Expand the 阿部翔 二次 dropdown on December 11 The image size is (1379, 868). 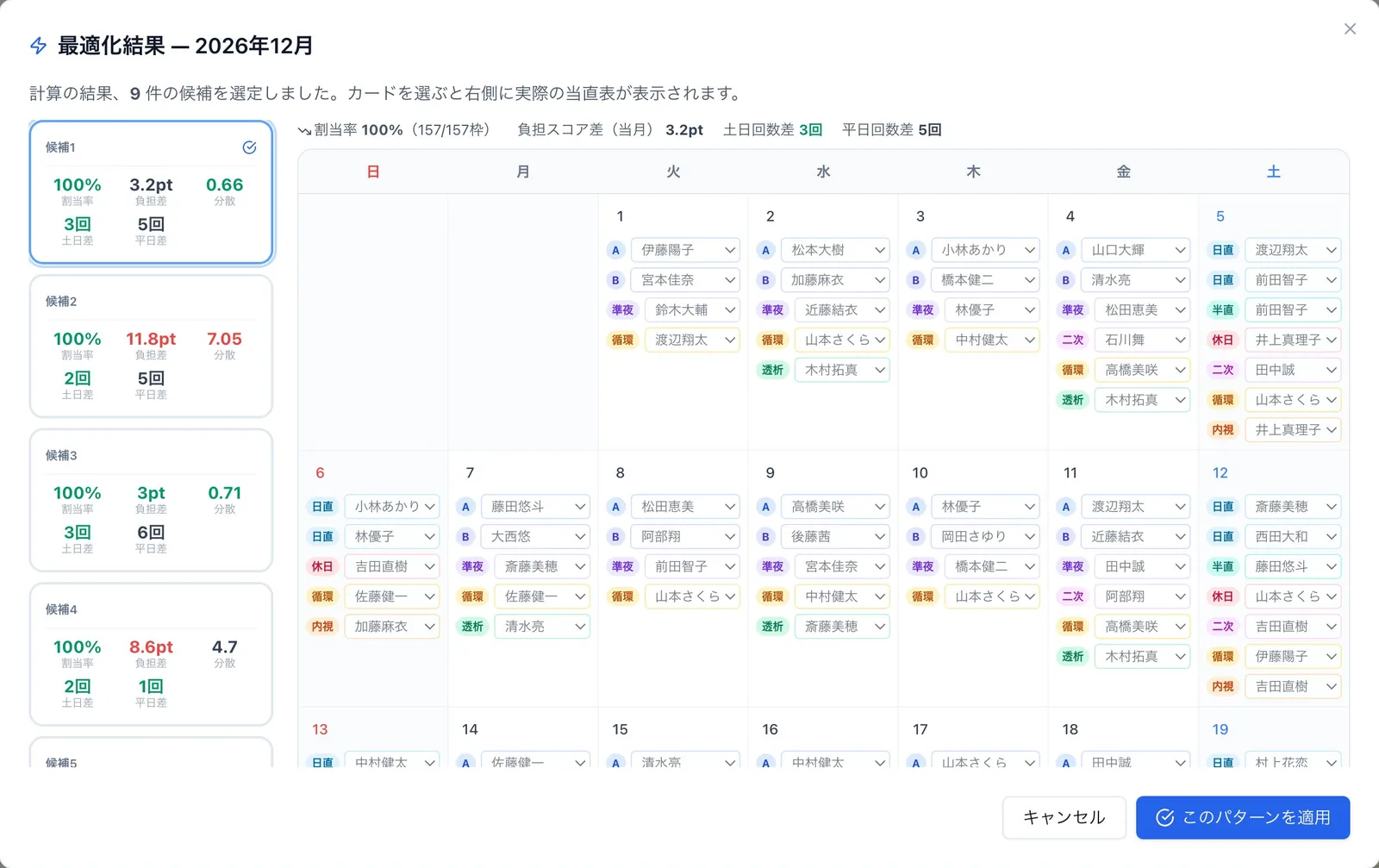[x=1143, y=596]
